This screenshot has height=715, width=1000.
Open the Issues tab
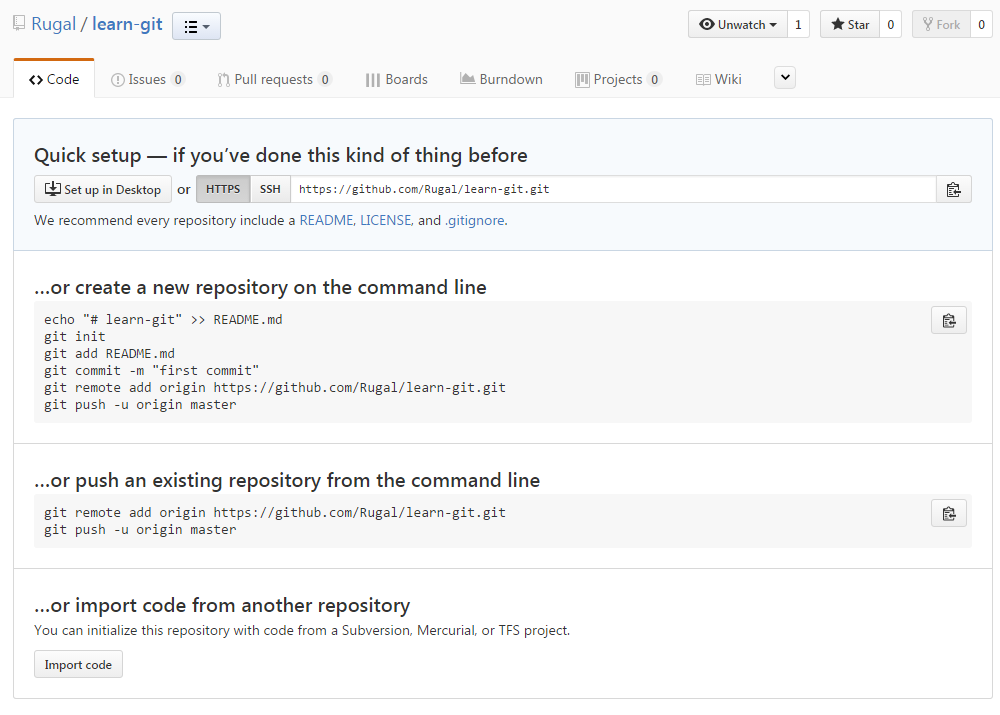tap(147, 79)
